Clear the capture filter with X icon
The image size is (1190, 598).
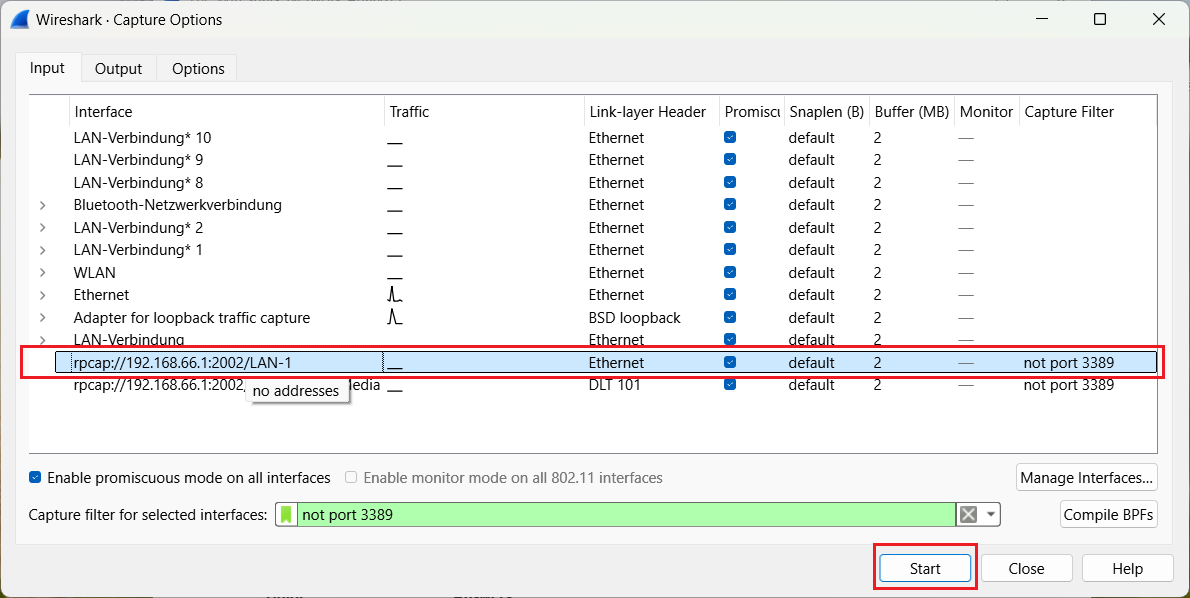coord(968,514)
